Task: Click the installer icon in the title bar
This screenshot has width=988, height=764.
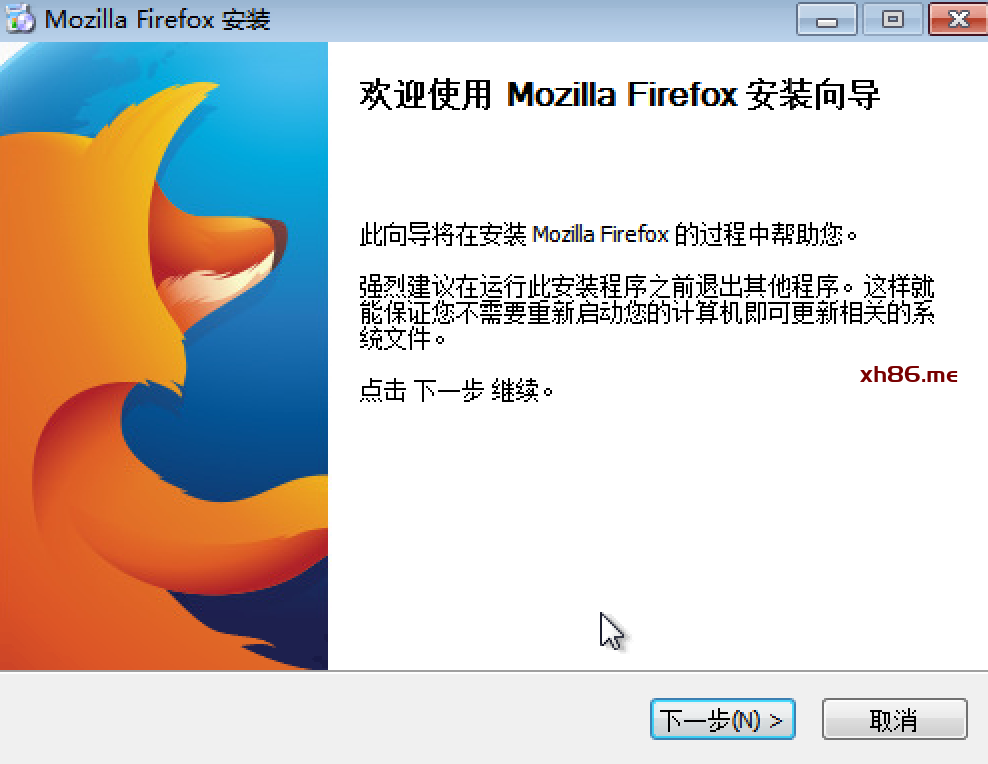Action: point(20,18)
